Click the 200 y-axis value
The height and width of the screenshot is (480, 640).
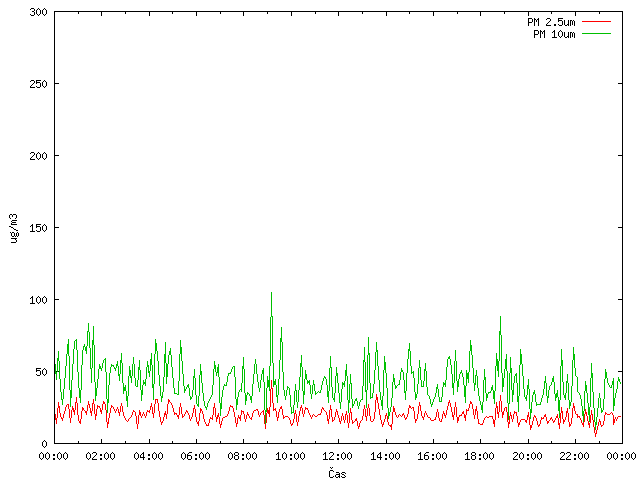click(38, 156)
